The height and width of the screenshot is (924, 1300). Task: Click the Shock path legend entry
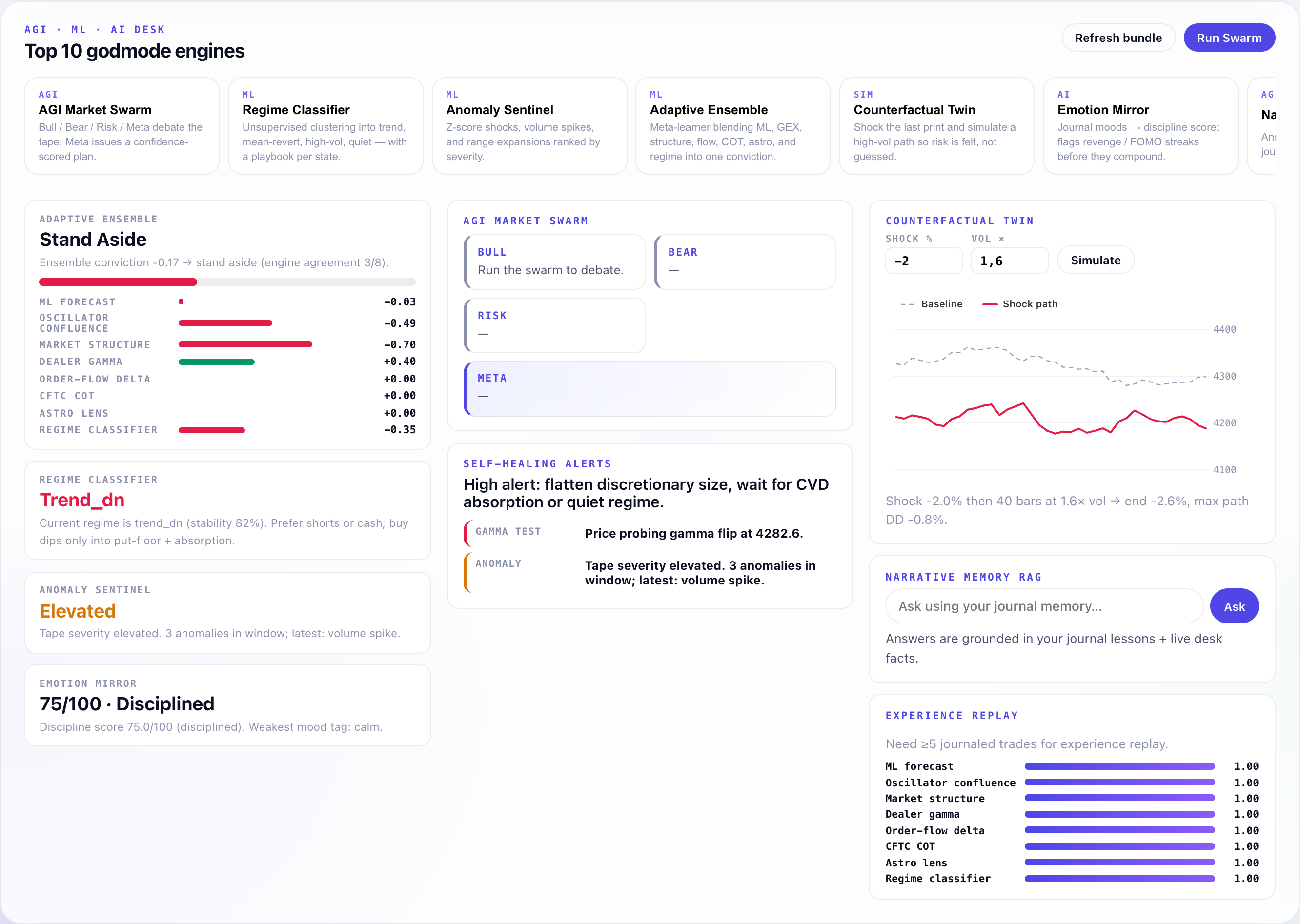[1020, 304]
